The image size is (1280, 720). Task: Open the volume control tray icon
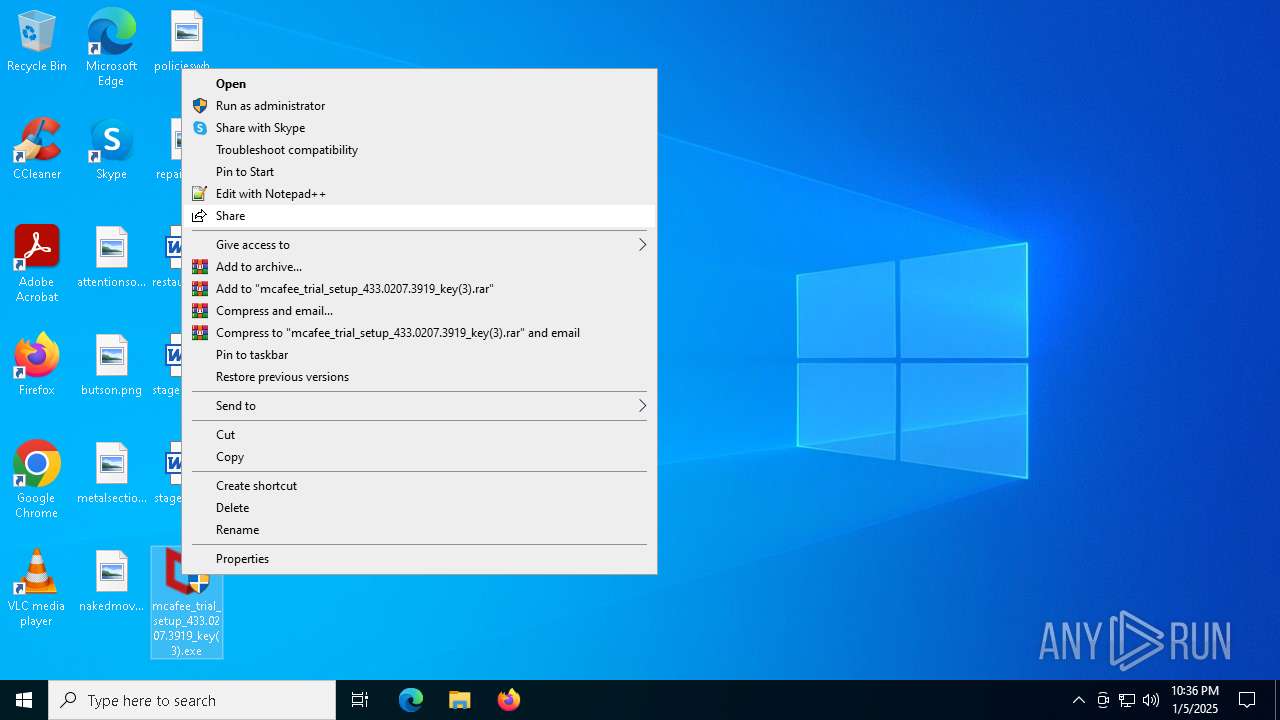click(x=1151, y=700)
